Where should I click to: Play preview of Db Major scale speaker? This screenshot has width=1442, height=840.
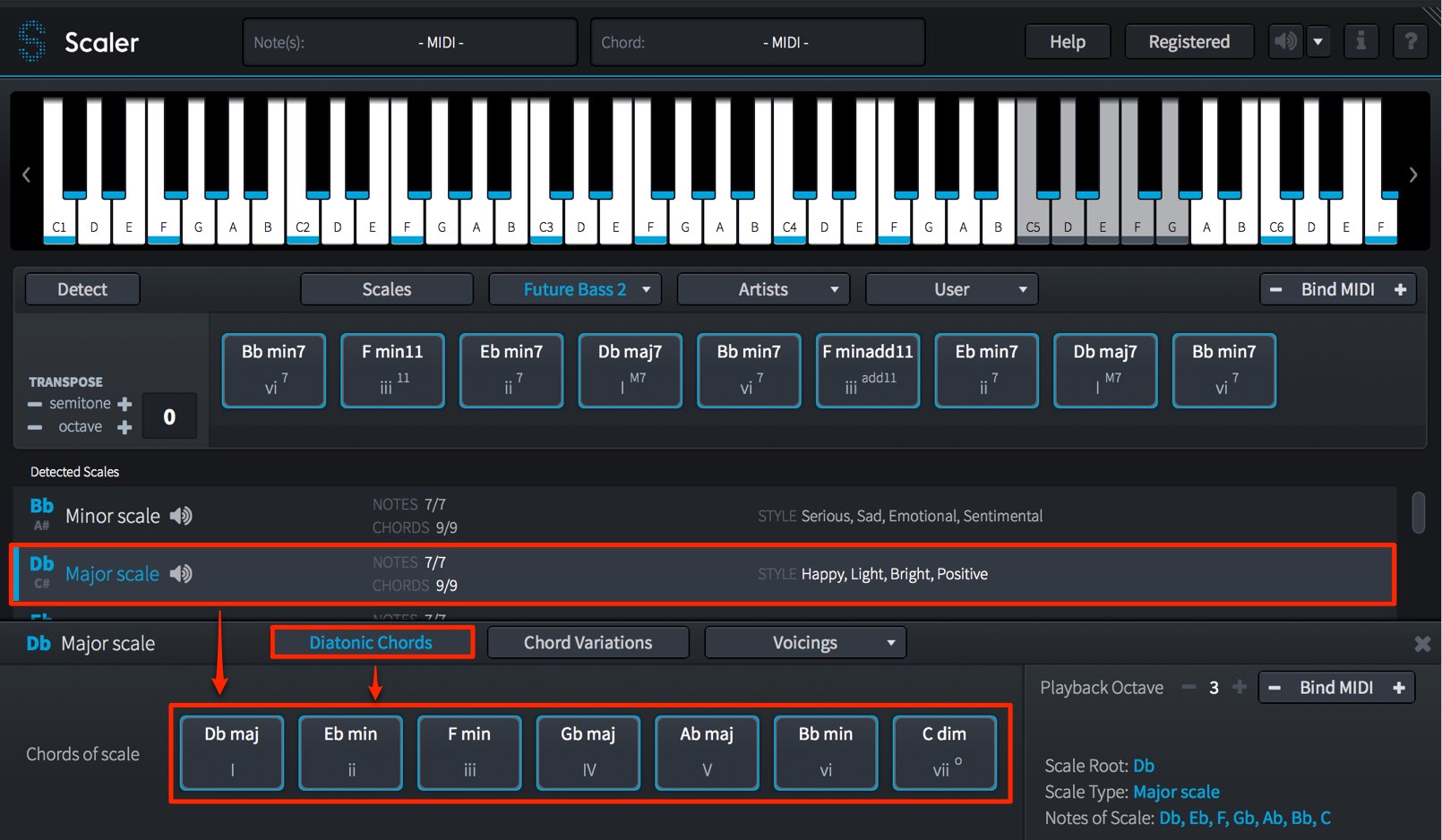tap(181, 574)
